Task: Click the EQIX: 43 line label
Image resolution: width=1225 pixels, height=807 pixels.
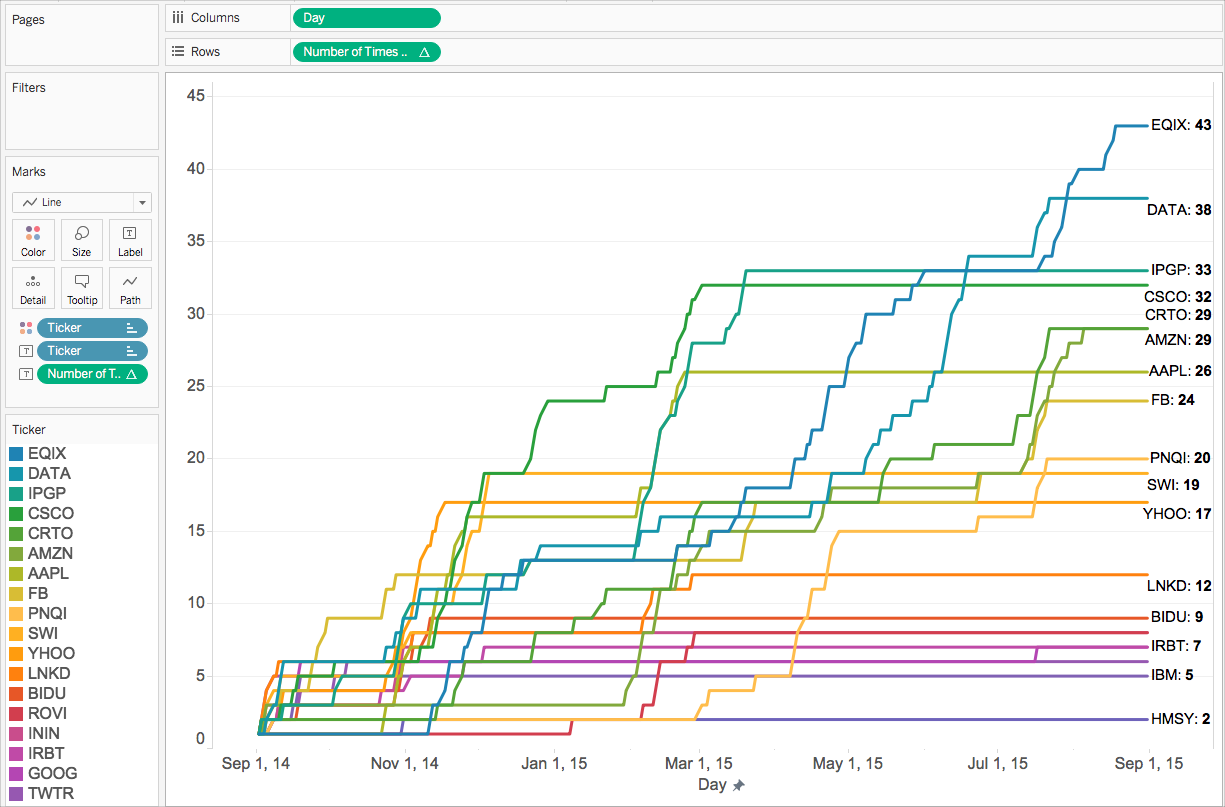Action: pyautogui.click(x=1181, y=126)
